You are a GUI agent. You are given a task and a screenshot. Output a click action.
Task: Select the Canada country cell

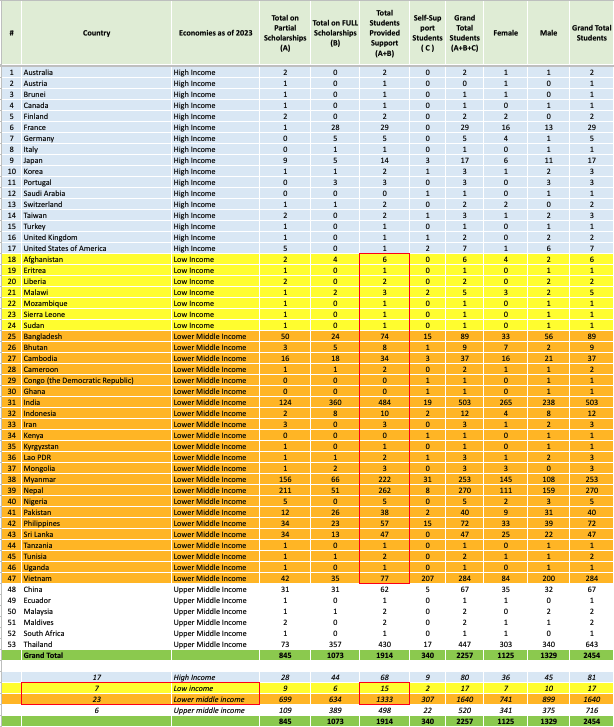click(96, 105)
